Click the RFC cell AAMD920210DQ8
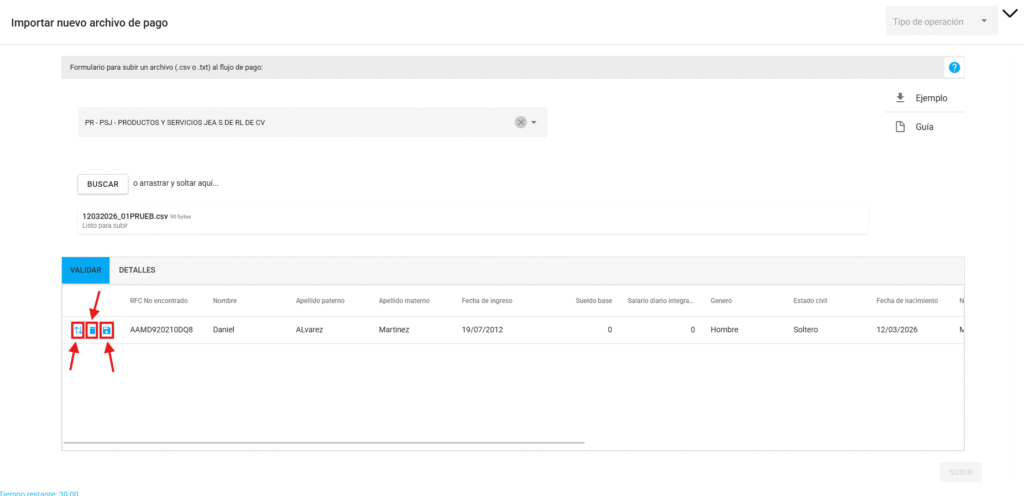The height and width of the screenshot is (496, 1024). tap(161, 330)
